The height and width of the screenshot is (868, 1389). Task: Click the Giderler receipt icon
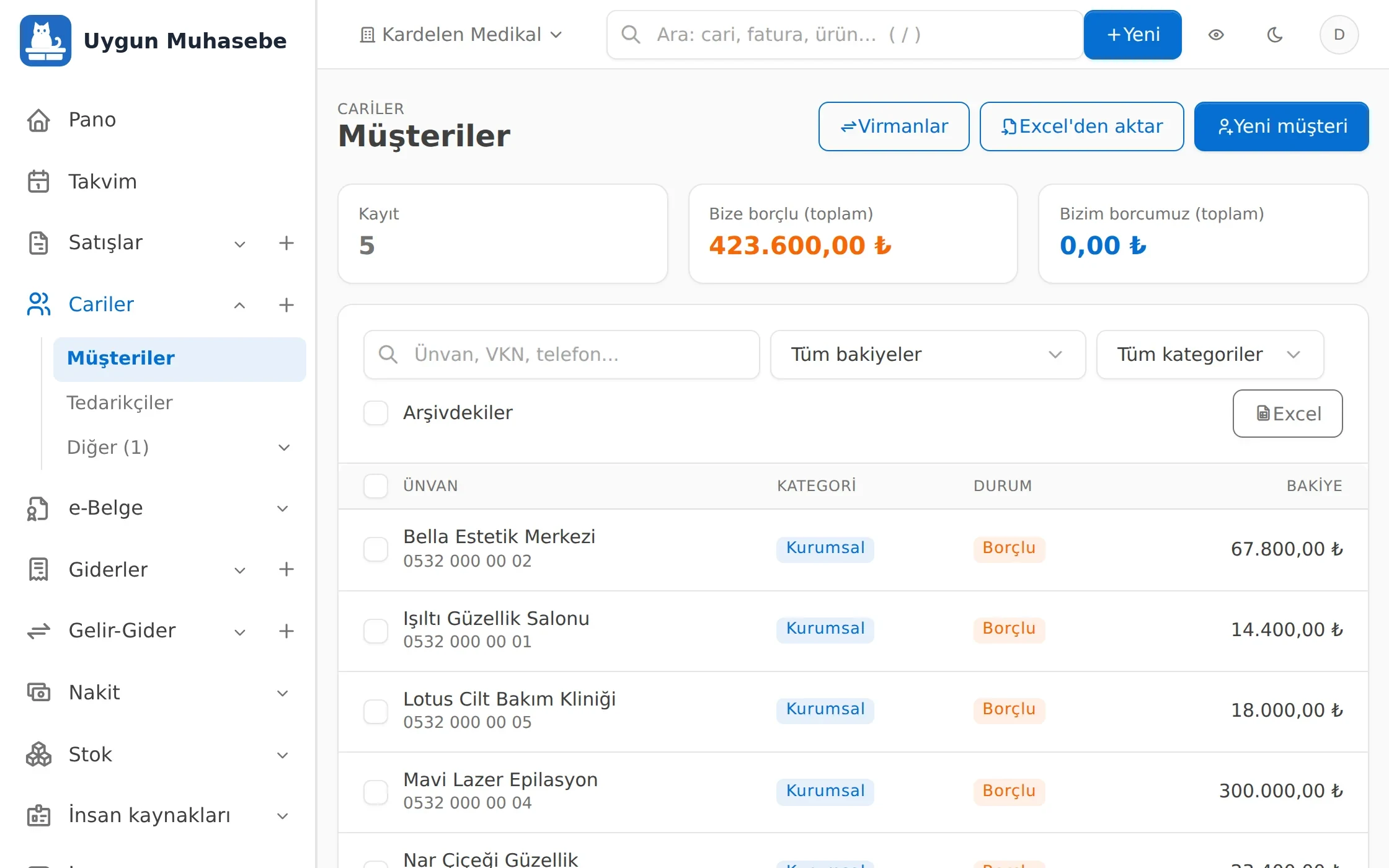pyautogui.click(x=38, y=569)
